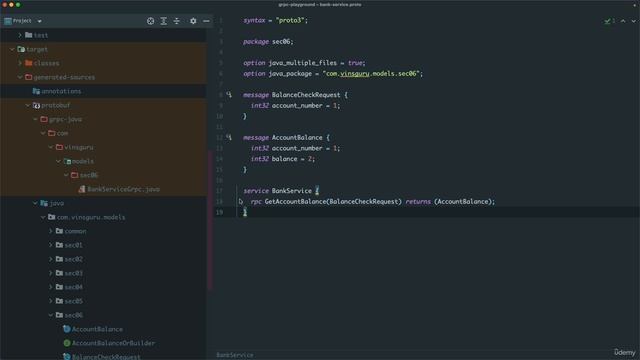Go to next highlighted problem arrow
Viewport: 640px width, 360px height.
(x=633, y=21)
